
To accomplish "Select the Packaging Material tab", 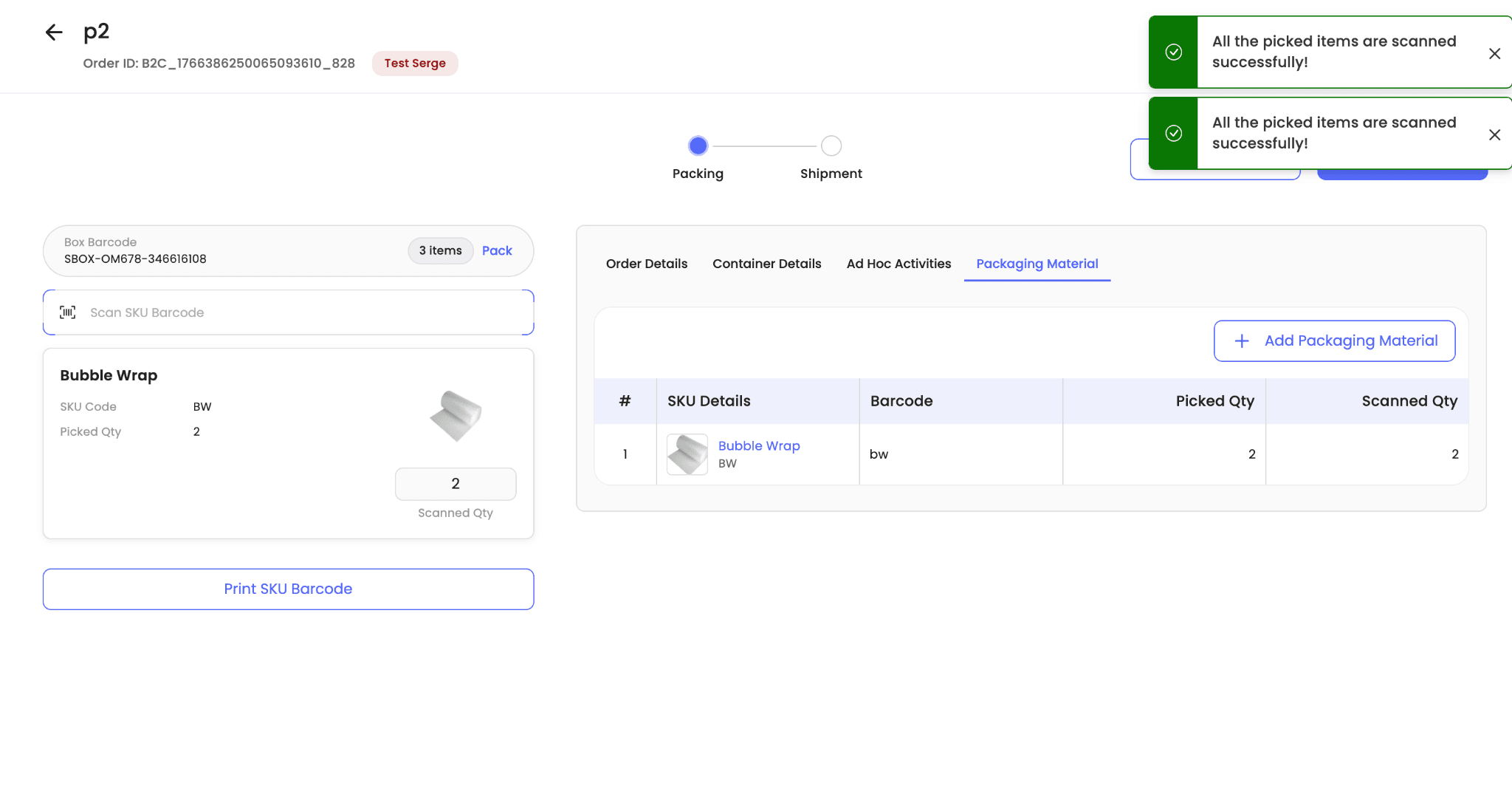I will click(1037, 264).
